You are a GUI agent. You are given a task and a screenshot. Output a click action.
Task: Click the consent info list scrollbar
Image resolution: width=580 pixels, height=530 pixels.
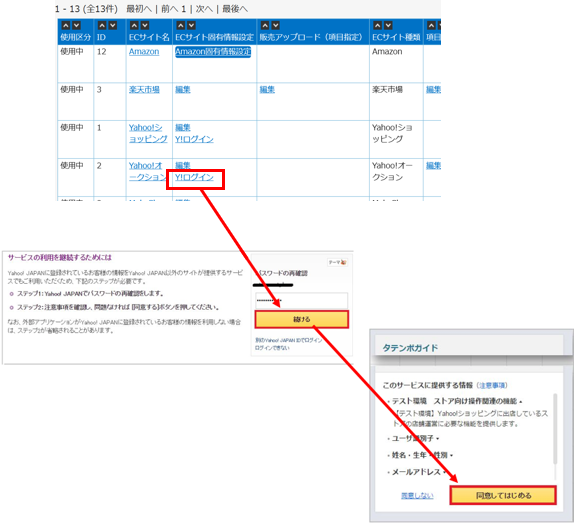tap(555, 429)
